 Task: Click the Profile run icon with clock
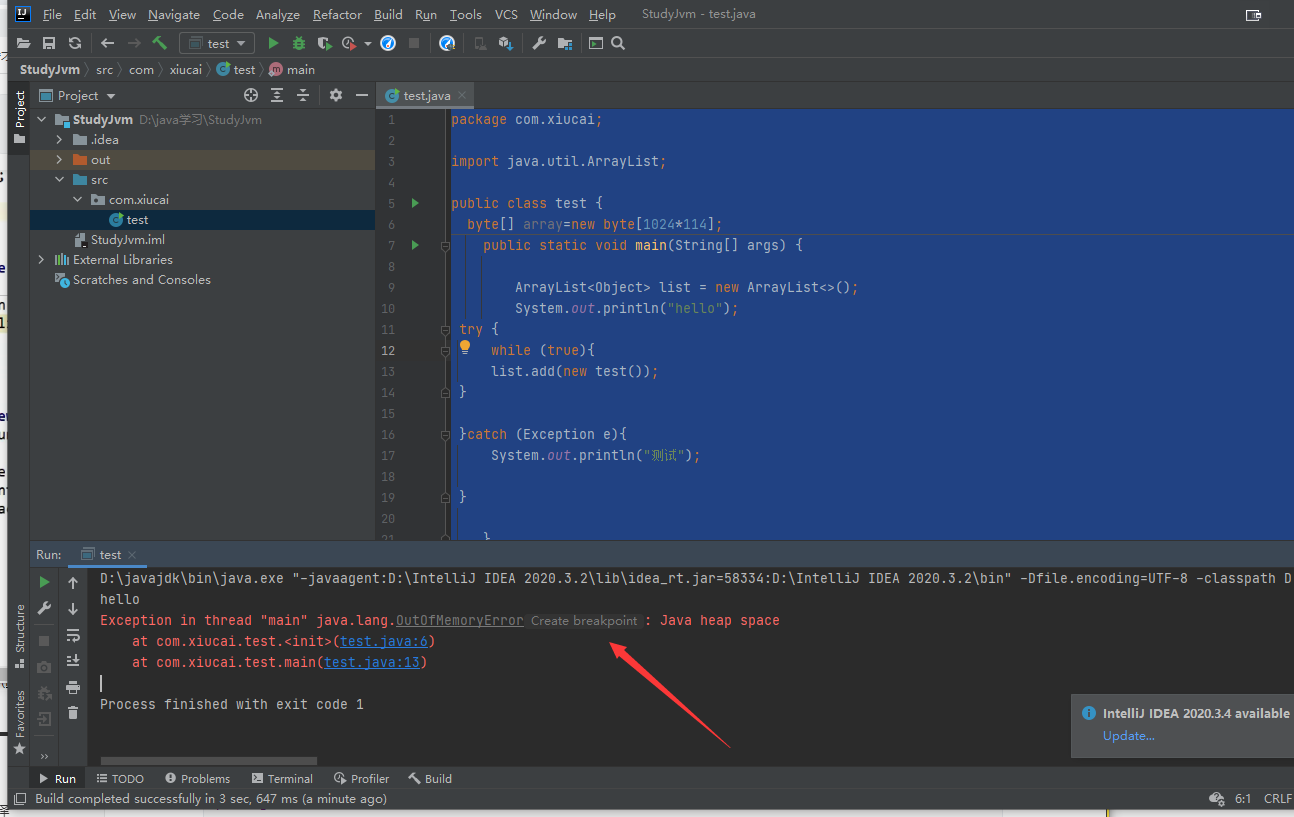[349, 43]
